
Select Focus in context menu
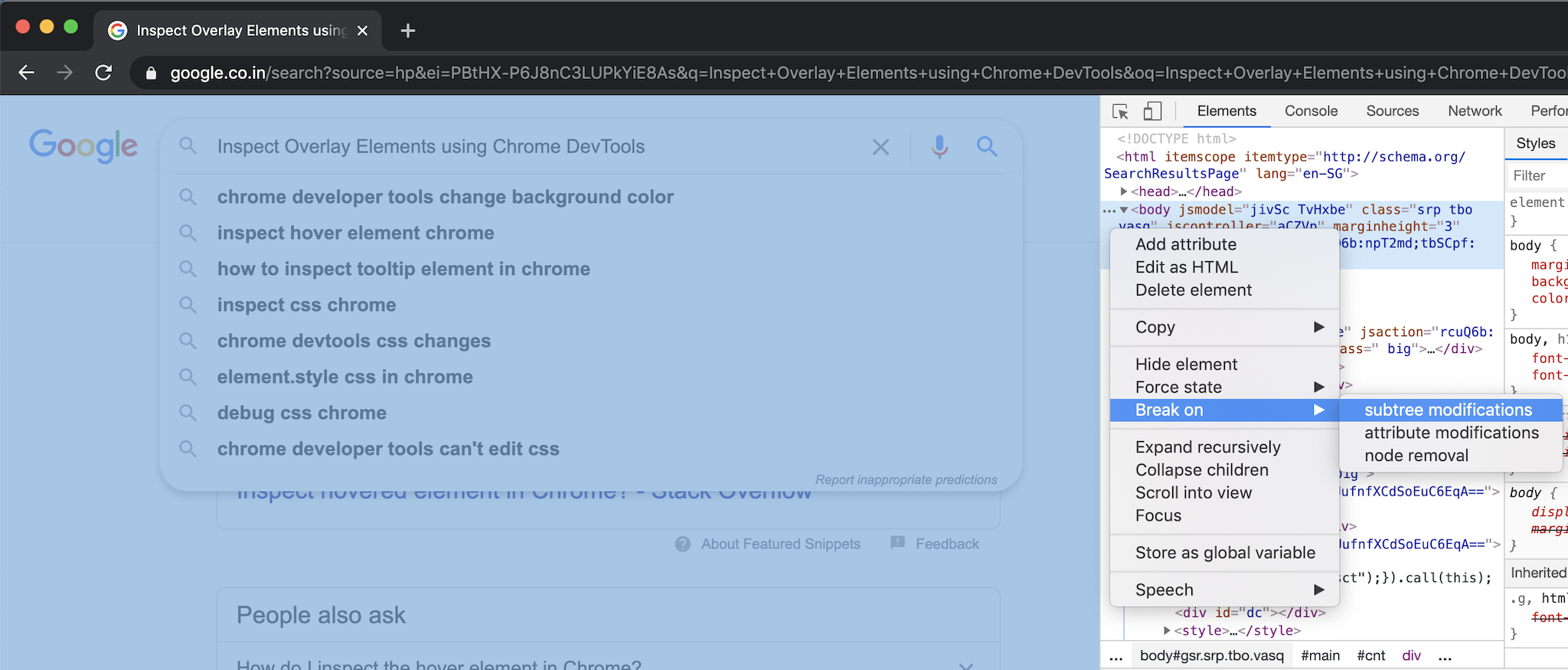(x=1224, y=516)
